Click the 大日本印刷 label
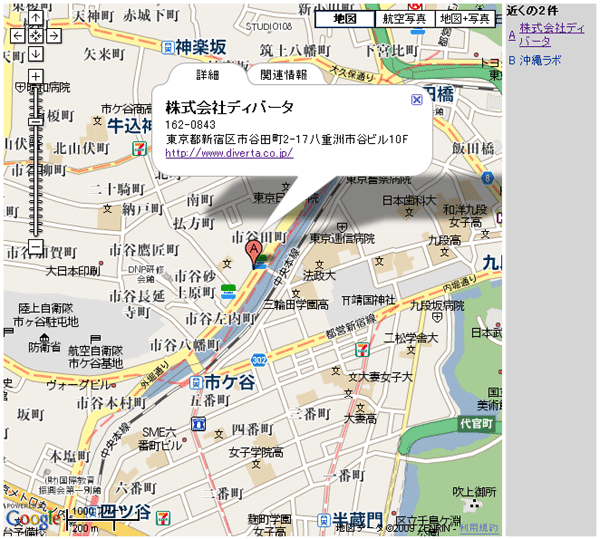The image size is (600, 539). (x=73, y=271)
